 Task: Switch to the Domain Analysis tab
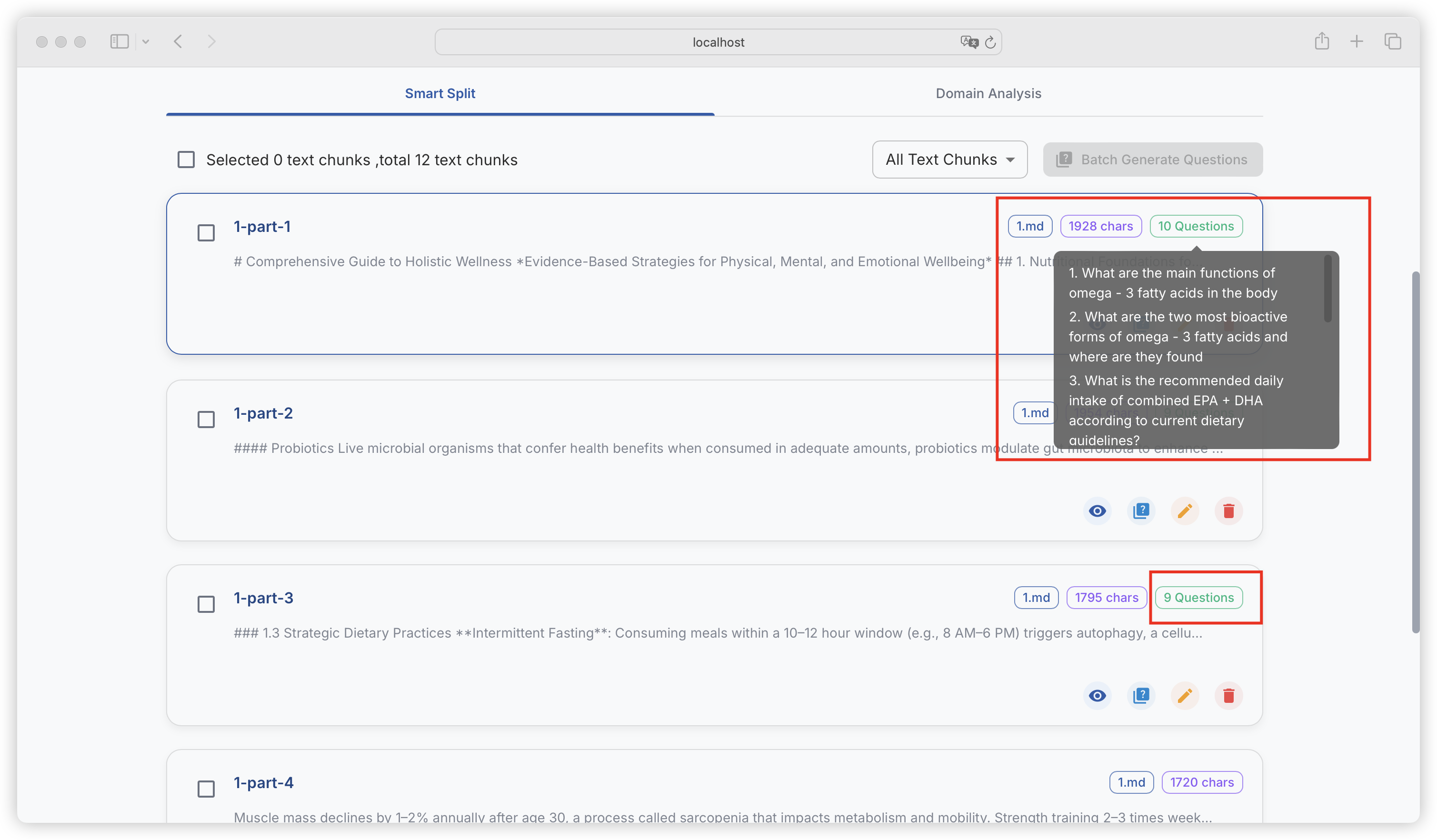[988, 93]
